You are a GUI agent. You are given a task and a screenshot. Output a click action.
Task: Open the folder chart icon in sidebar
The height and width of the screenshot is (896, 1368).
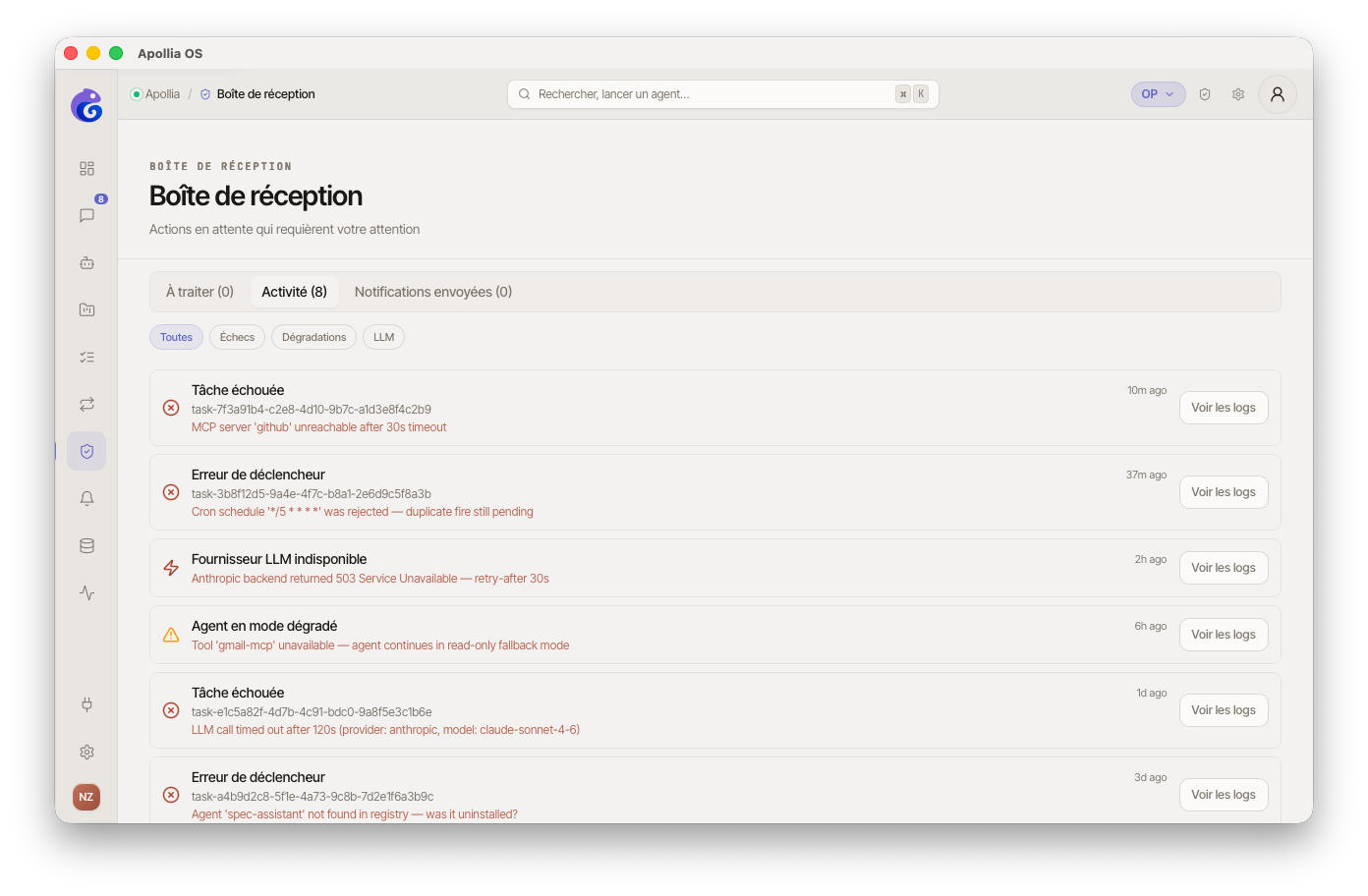(x=86, y=309)
